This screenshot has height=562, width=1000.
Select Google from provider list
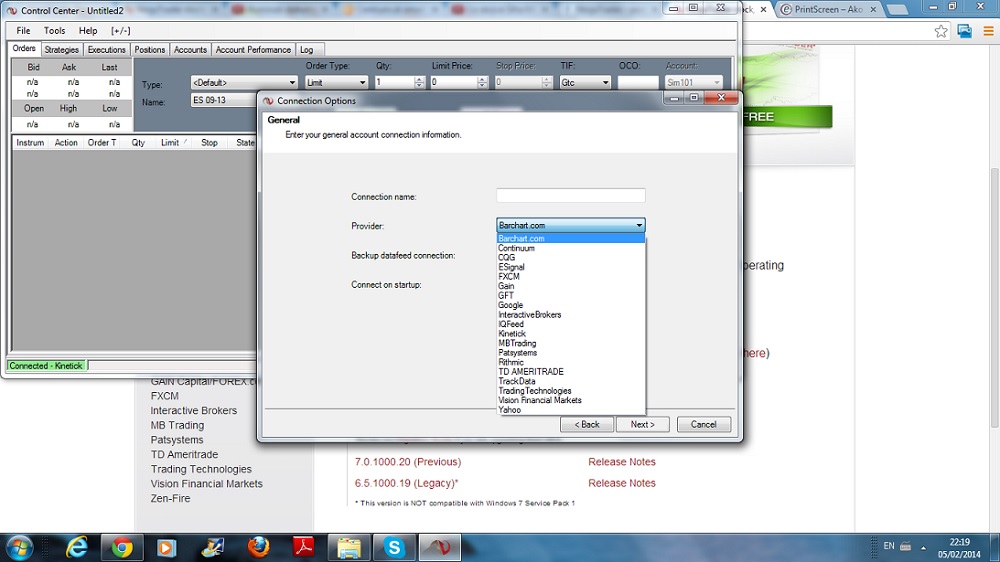tap(571, 306)
